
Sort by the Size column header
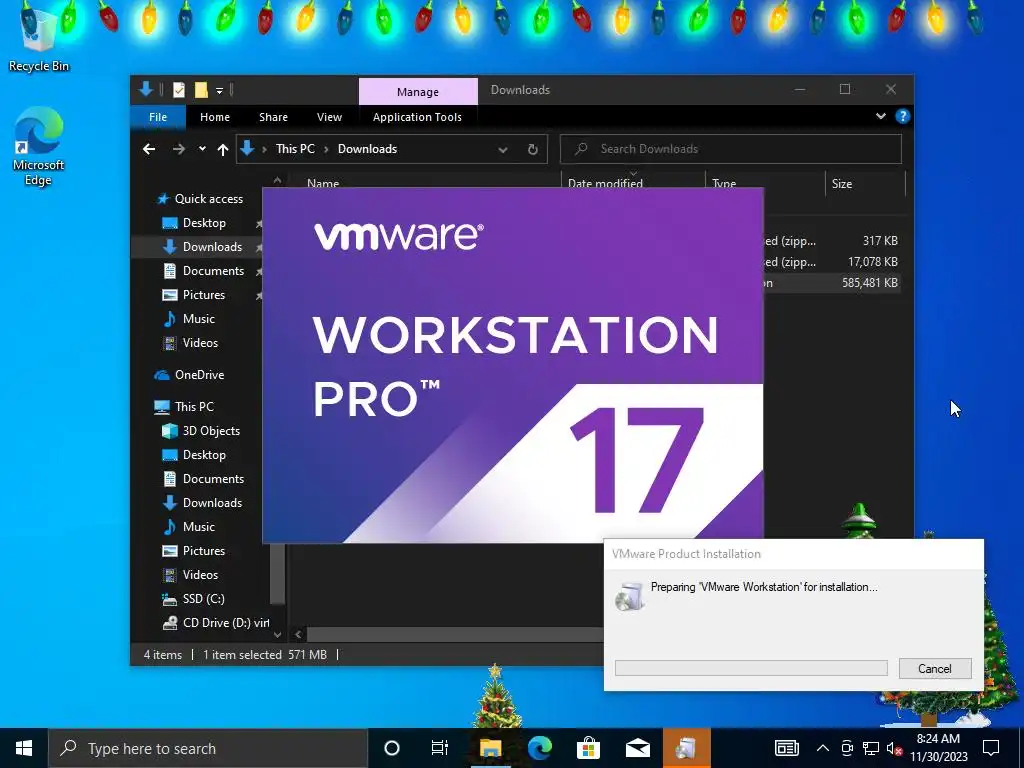tap(842, 184)
